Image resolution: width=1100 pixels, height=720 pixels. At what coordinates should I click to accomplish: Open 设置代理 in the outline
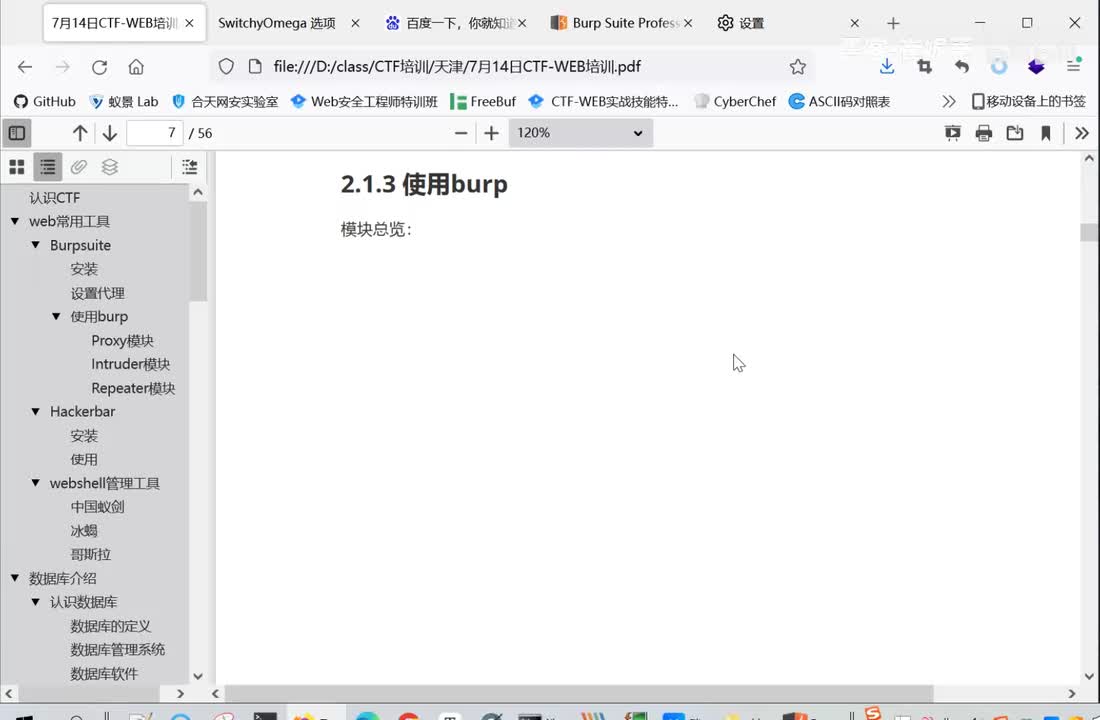click(97, 293)
